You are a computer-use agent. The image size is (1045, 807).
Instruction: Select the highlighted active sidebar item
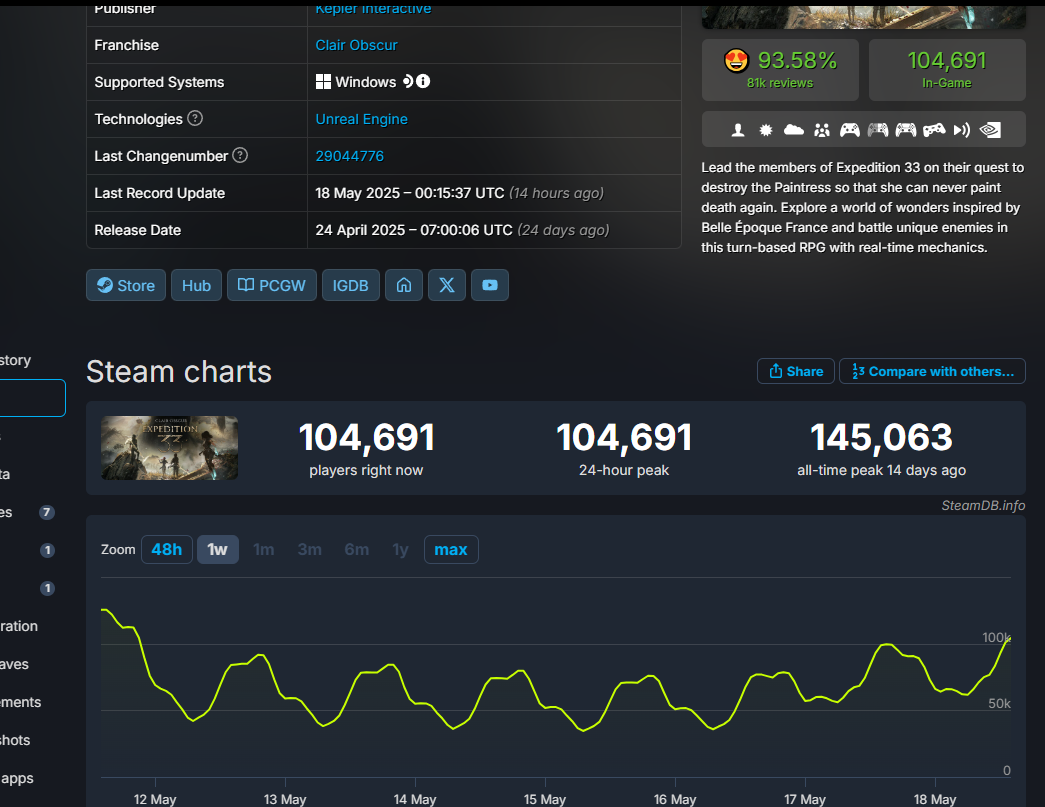pos(32,398)
